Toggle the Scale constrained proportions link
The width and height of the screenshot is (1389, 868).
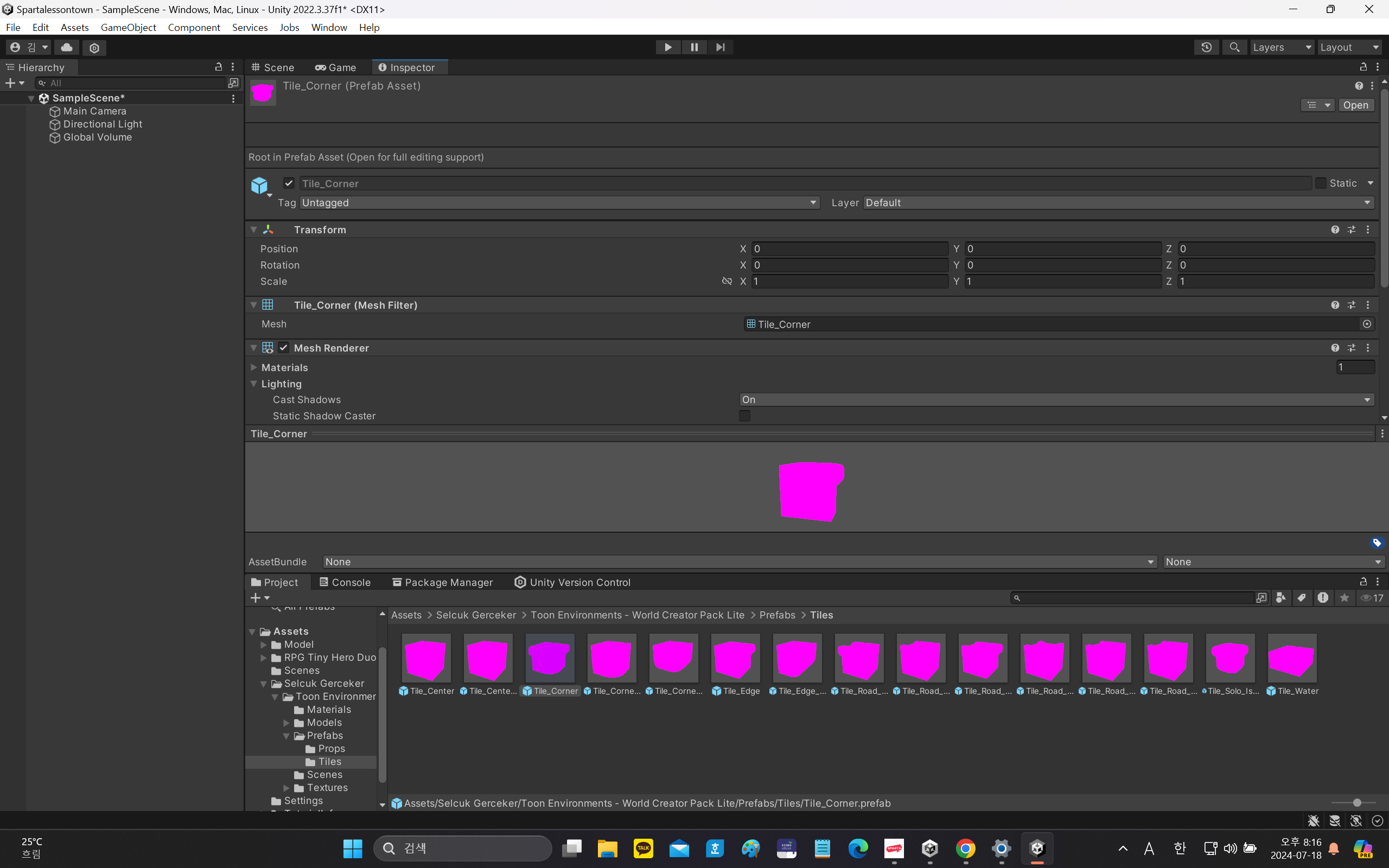pos(727,282)
